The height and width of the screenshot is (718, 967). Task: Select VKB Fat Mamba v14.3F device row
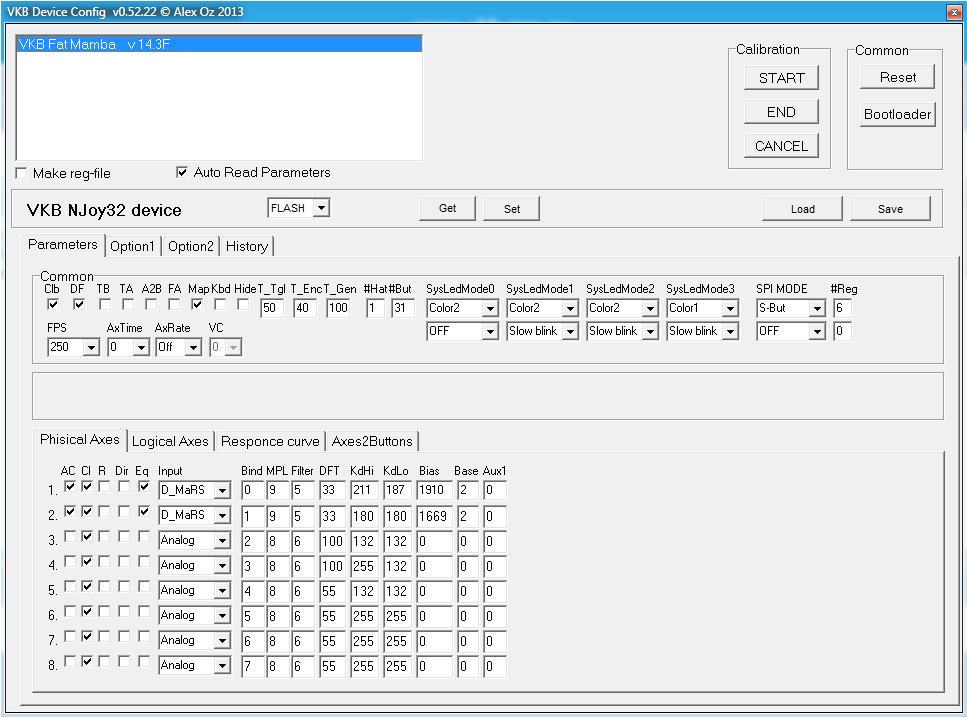219,44
